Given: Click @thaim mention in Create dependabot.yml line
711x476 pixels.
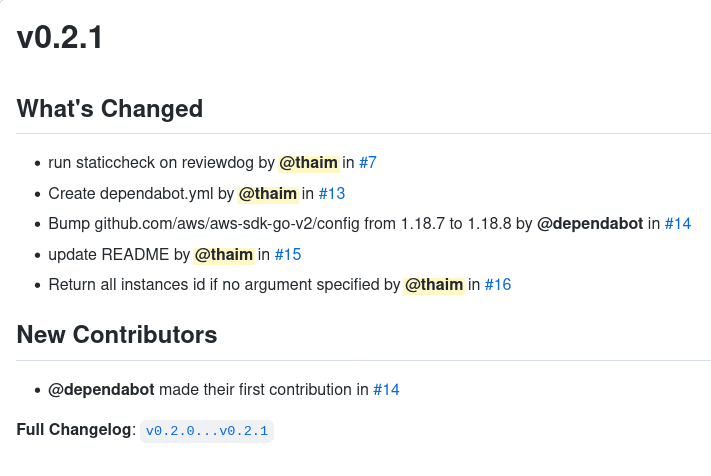Looking at the screenshot, I should [x=268, y=194].
